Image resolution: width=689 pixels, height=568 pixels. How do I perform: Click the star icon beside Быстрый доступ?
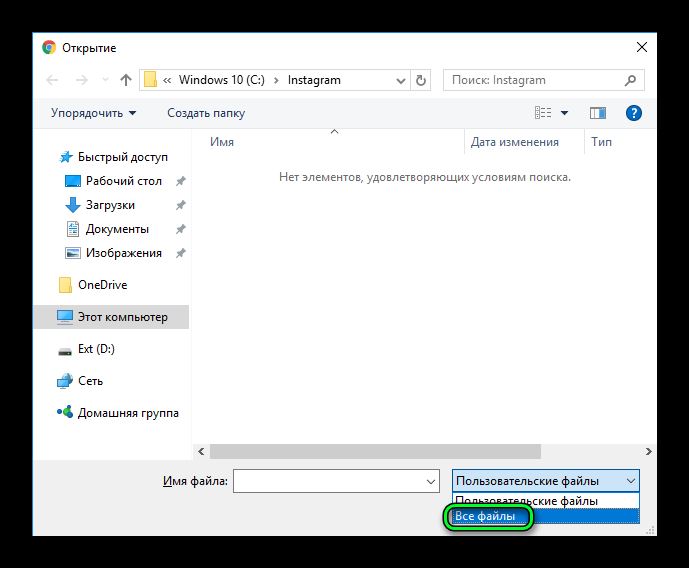click(66, 157)
